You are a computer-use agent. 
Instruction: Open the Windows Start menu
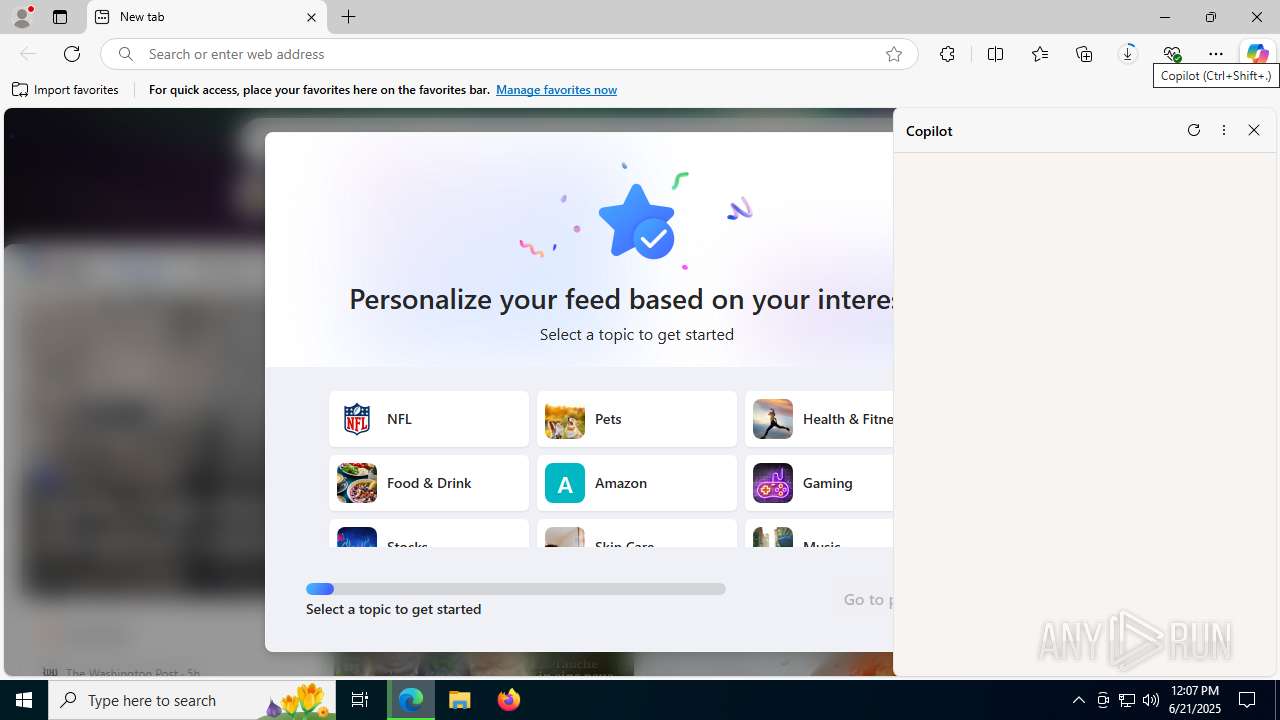[x=24, y=700]
